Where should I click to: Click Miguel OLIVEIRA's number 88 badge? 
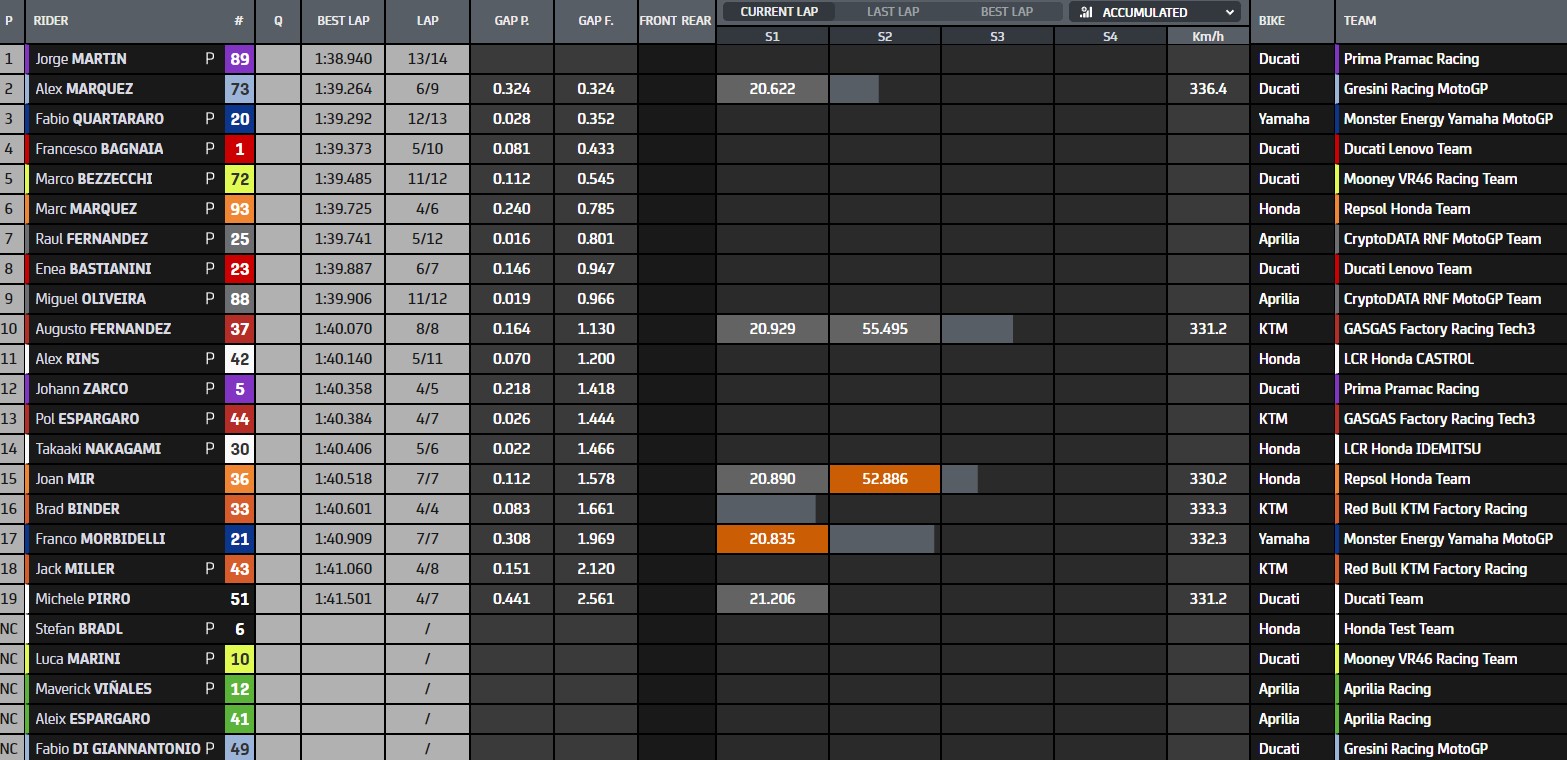(x=240, y=299)
